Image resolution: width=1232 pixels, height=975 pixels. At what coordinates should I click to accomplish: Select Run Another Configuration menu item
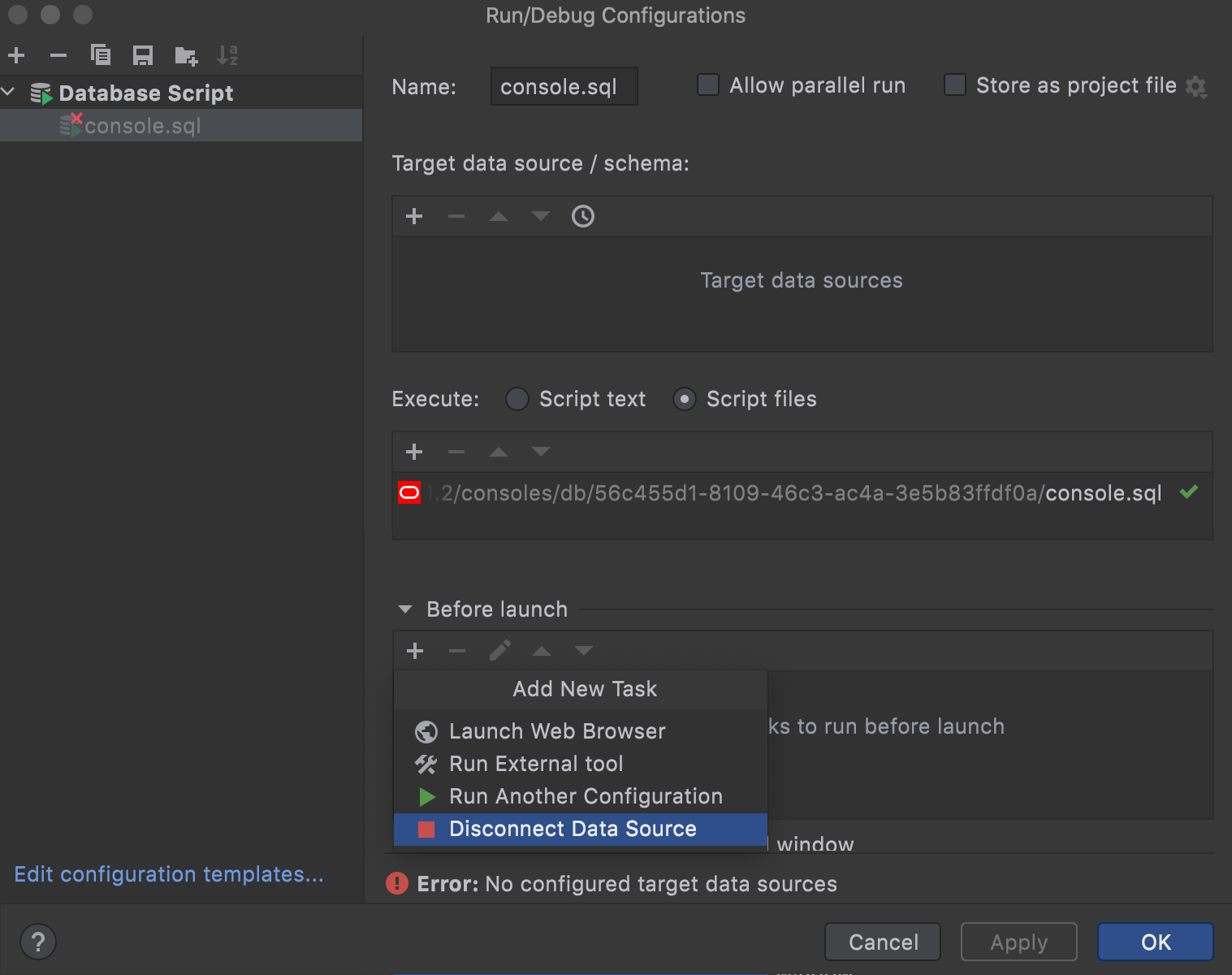pos(585,796)
